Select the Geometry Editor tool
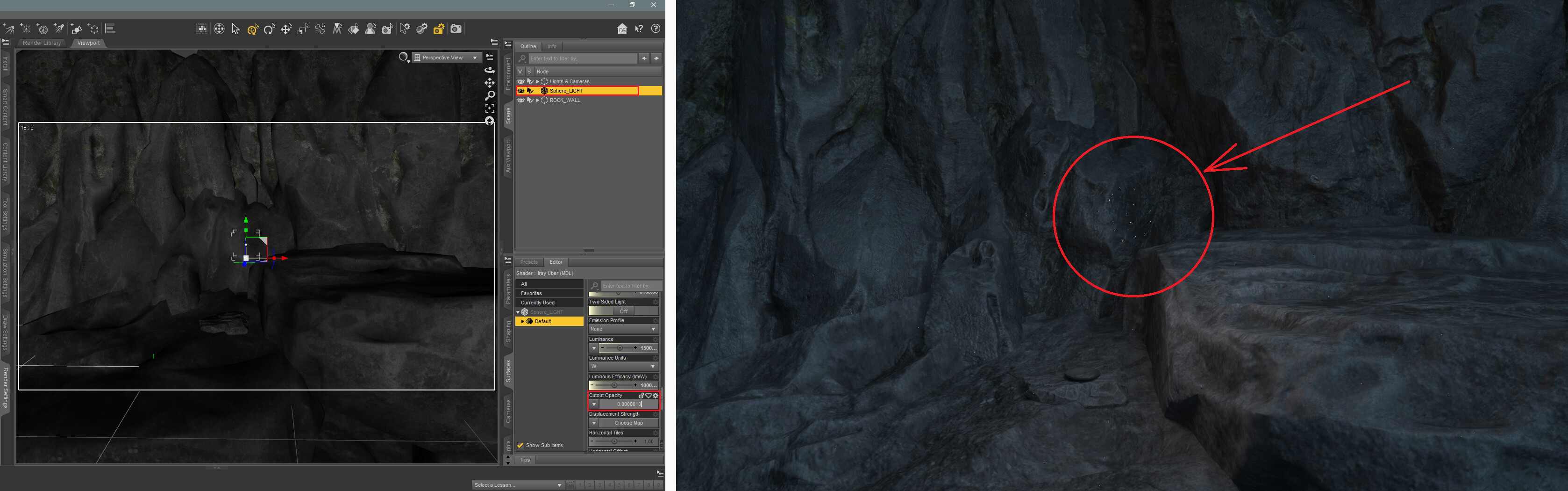Screen dimensions: 1568x491 (x=336, y=29)
